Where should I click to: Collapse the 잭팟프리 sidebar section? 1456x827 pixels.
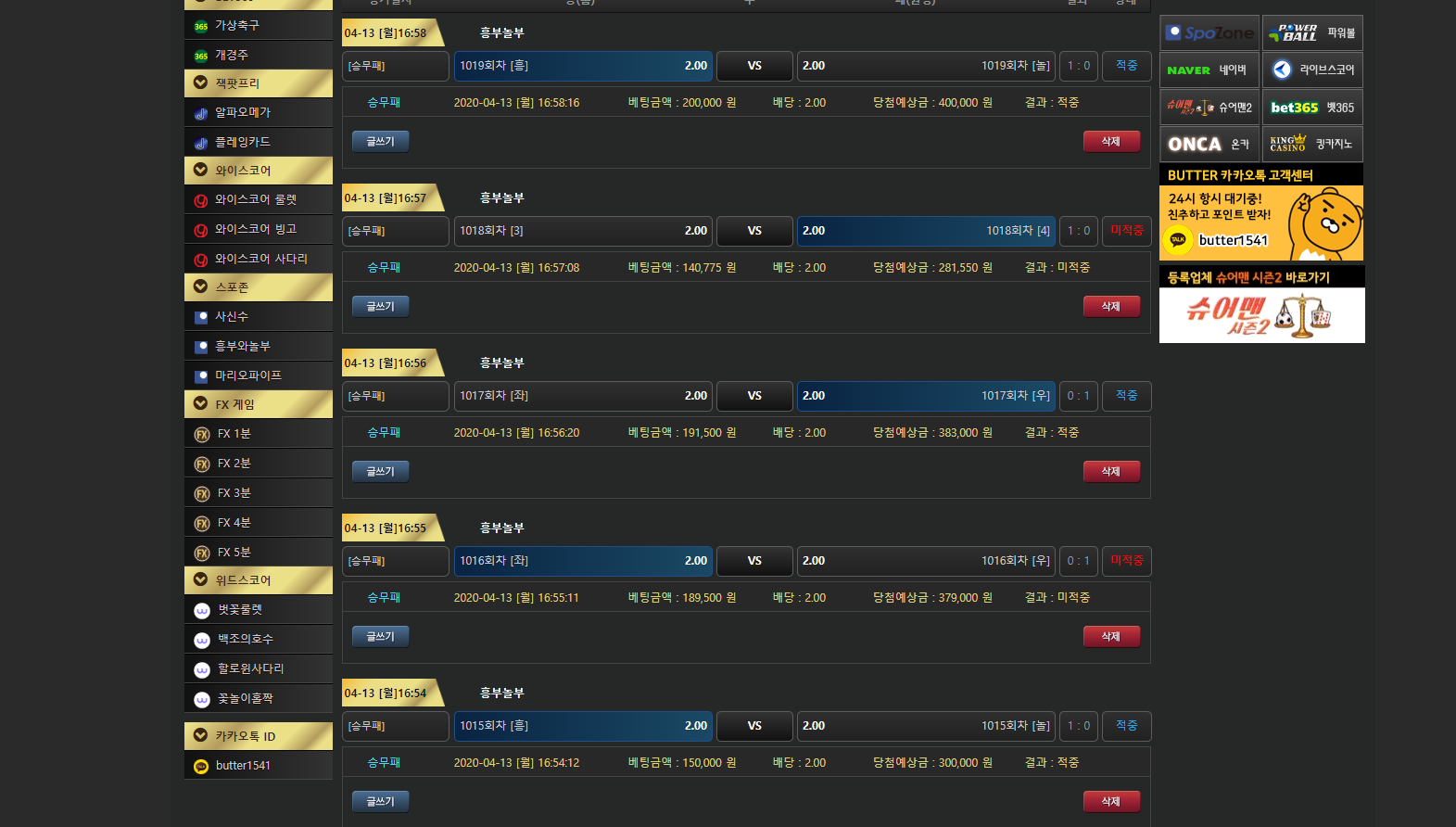[x=258, y=83]
